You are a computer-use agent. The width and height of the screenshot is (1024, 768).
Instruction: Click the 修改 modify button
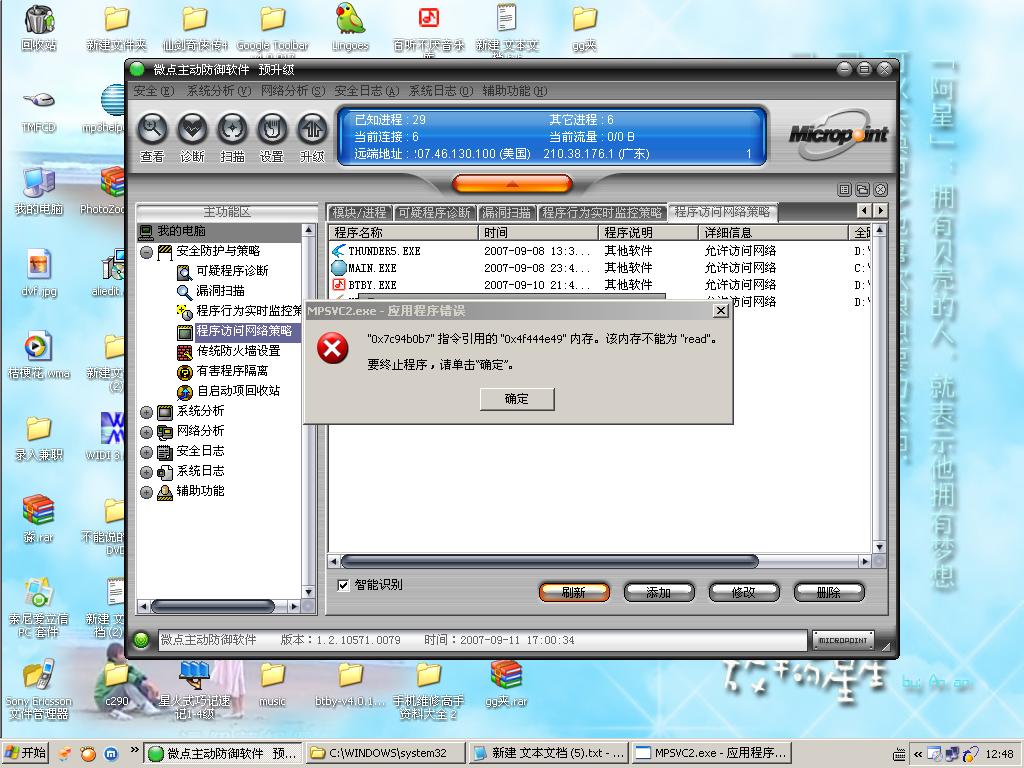[x=743, y=592]
